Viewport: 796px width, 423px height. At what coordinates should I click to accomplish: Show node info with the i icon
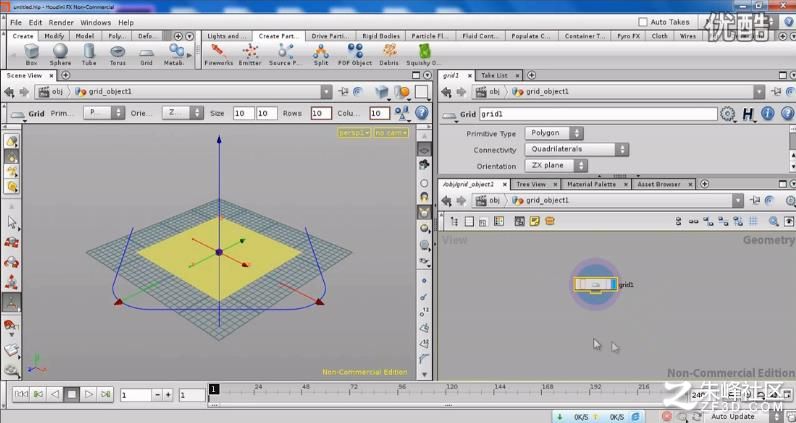coord(767,114)
